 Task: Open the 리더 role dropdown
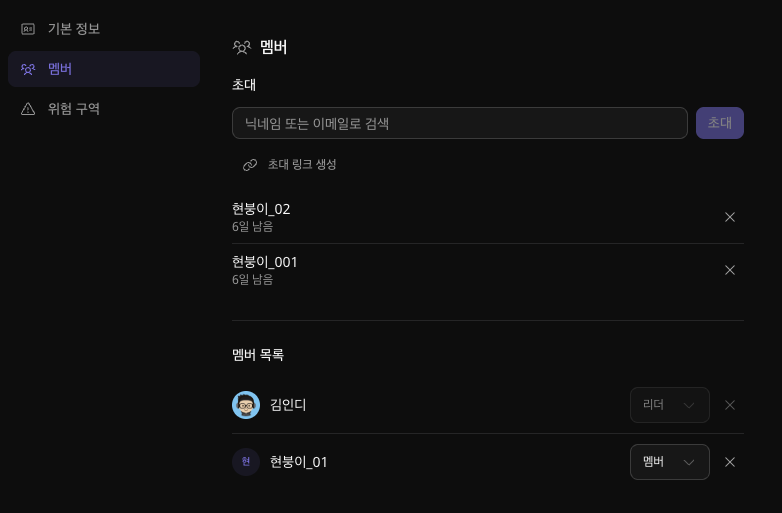click(670, 405)
